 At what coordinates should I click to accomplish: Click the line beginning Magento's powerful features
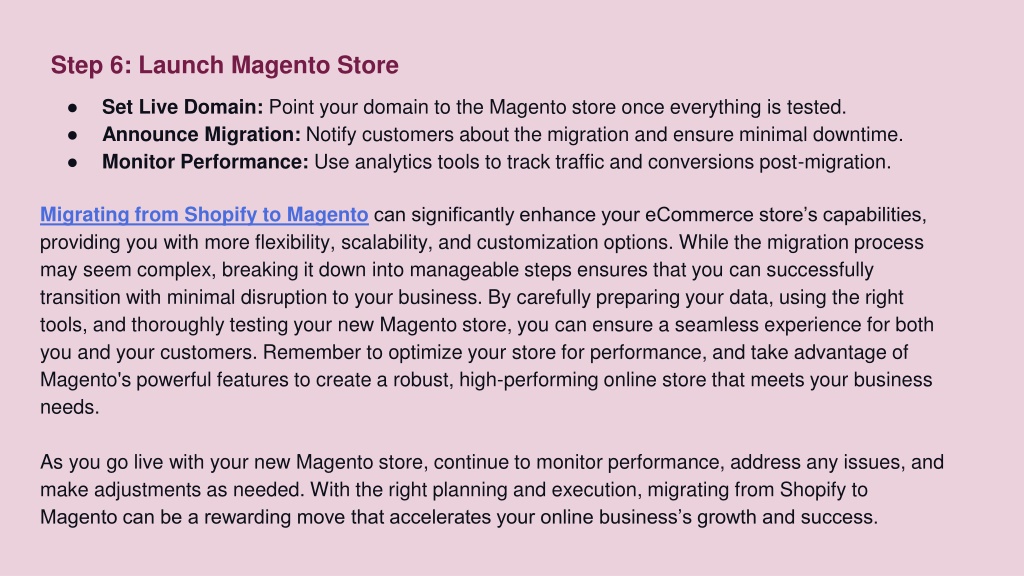click(486, 379)
